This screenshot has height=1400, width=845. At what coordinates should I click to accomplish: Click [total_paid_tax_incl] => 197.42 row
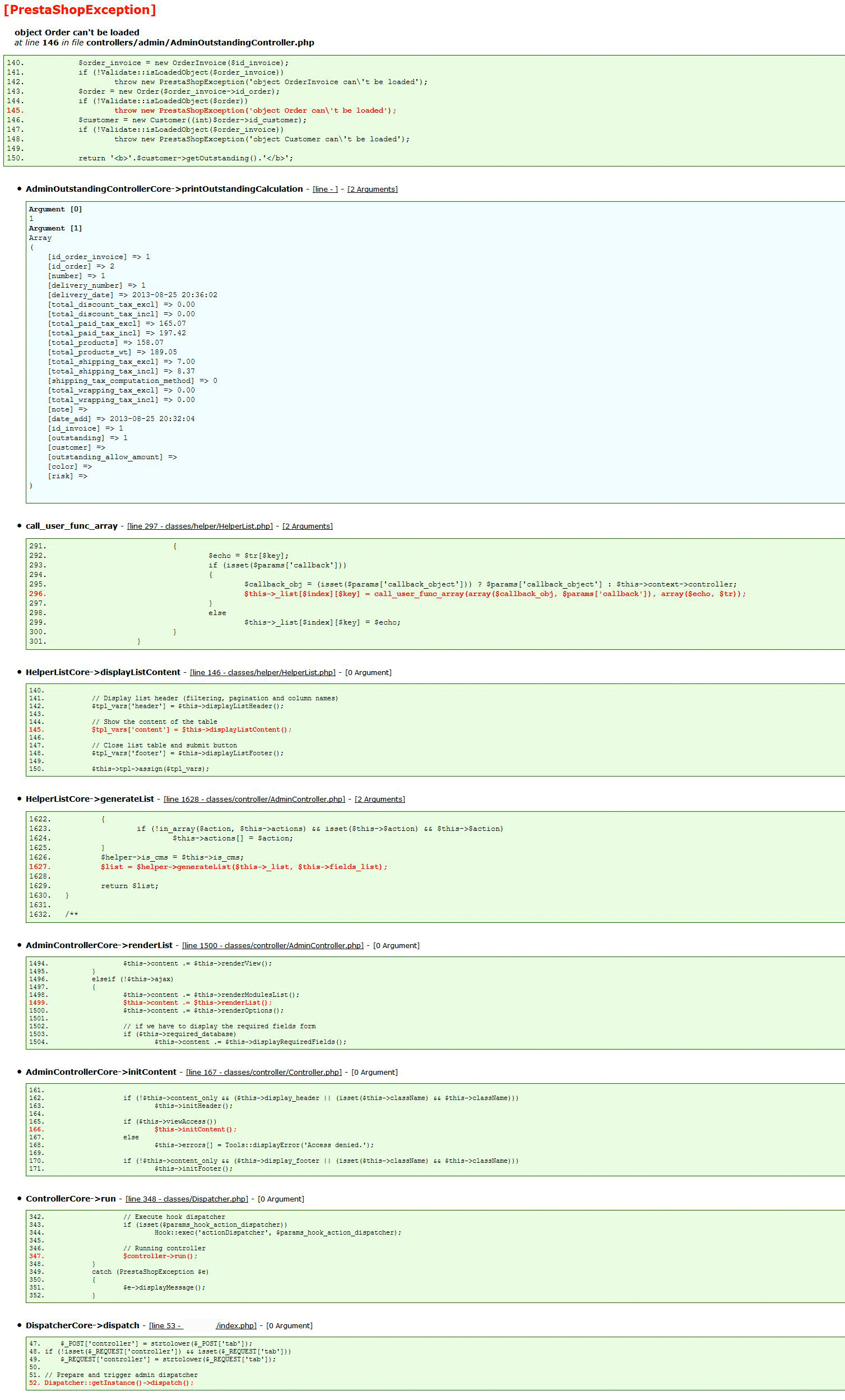click(x=117, y=333)
